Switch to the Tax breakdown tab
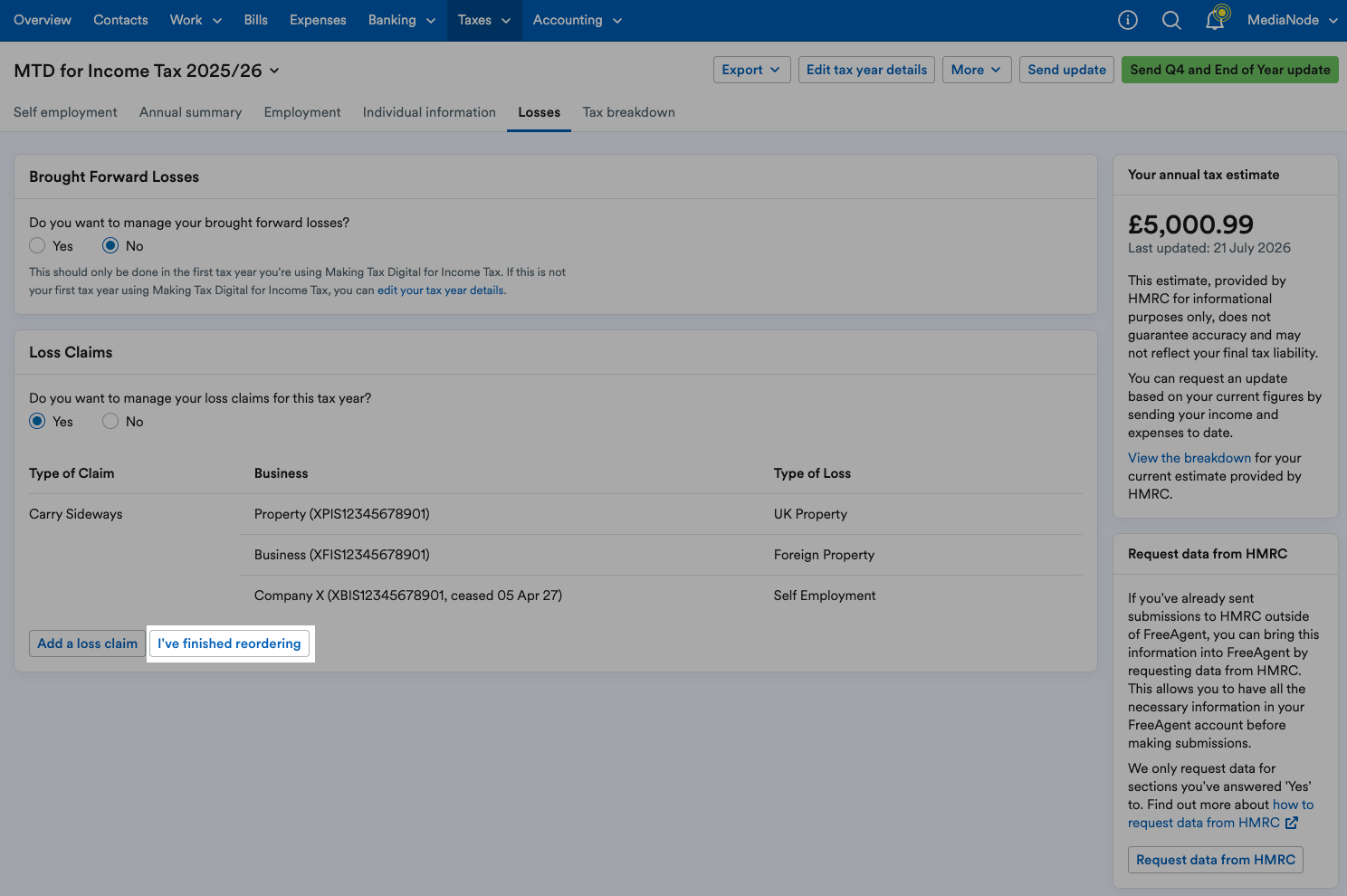The height and width of the screenshot is (896, 1347). 628,112
